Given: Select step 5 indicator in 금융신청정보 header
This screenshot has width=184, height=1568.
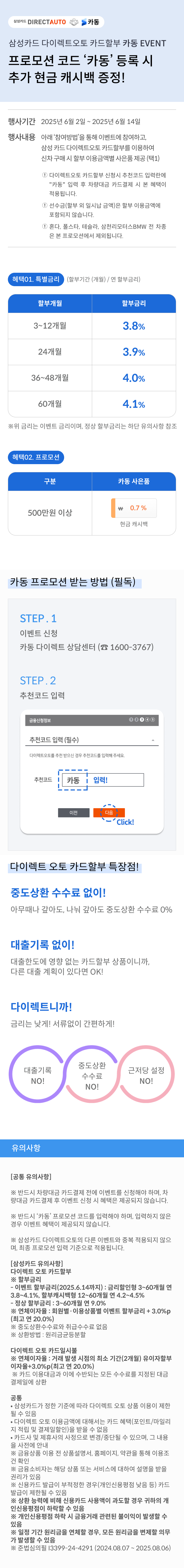Looking at the screenshot, I should pos(153,720).
